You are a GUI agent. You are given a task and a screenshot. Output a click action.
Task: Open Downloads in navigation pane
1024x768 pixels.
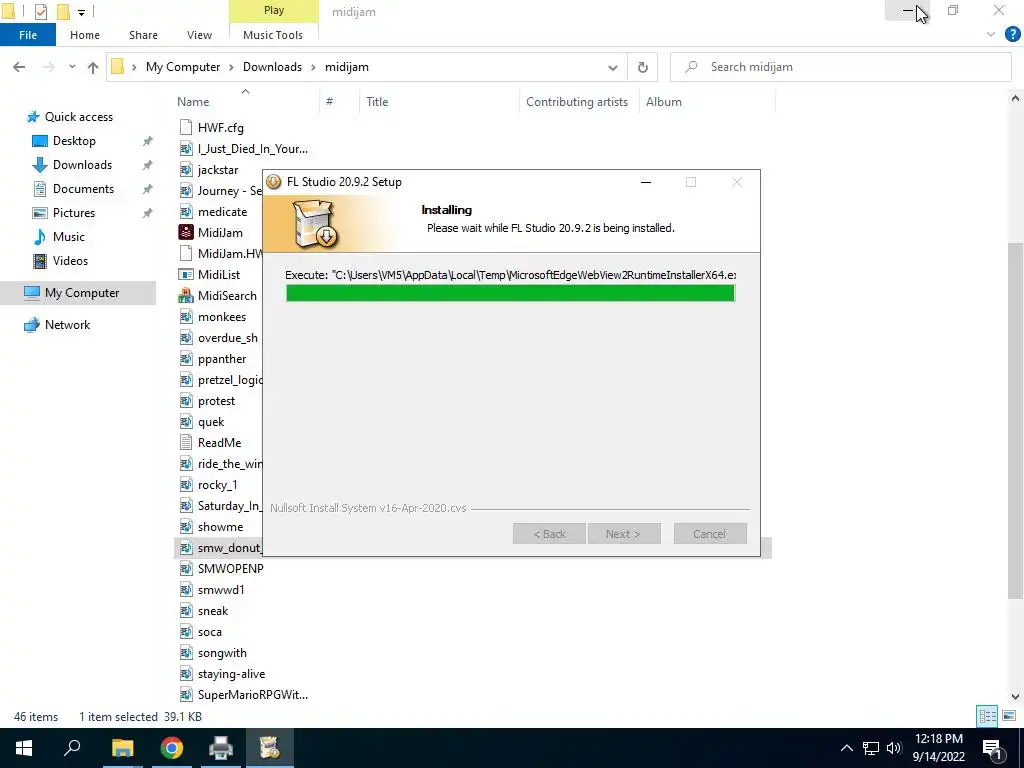(x=82, y=165)
